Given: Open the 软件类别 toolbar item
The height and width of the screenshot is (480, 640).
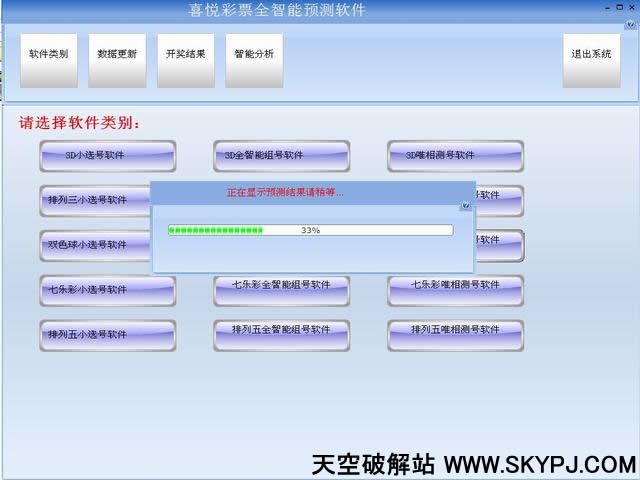Looking at the screenshot, I should pos(48,55).
